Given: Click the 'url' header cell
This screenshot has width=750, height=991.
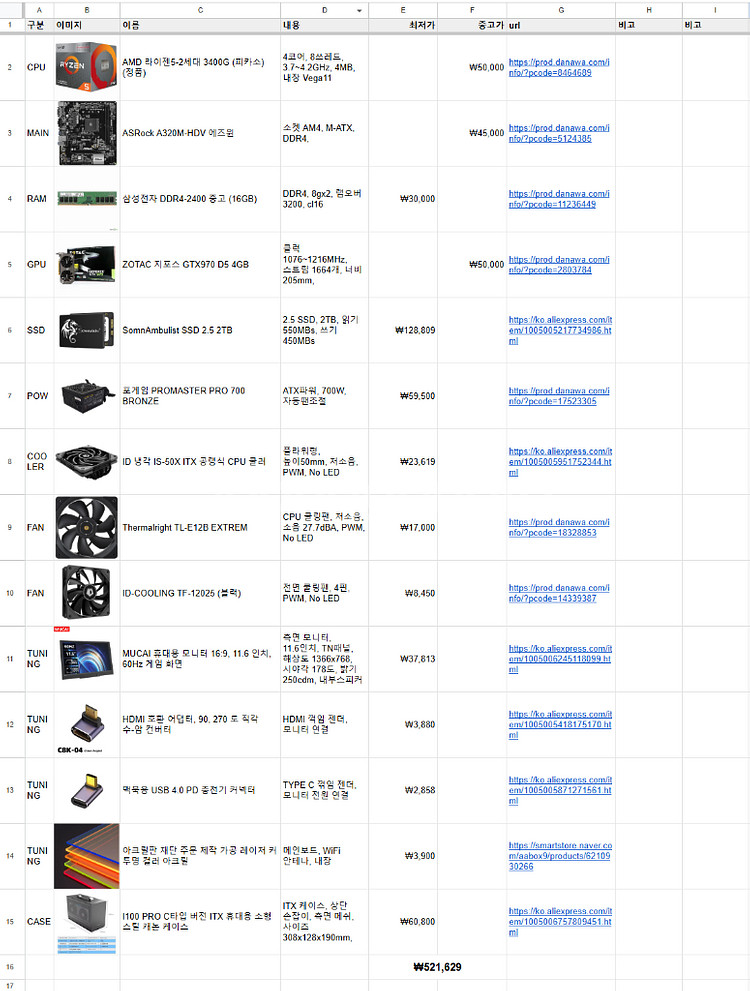Looking at the screenshot, I should point(561,25).
